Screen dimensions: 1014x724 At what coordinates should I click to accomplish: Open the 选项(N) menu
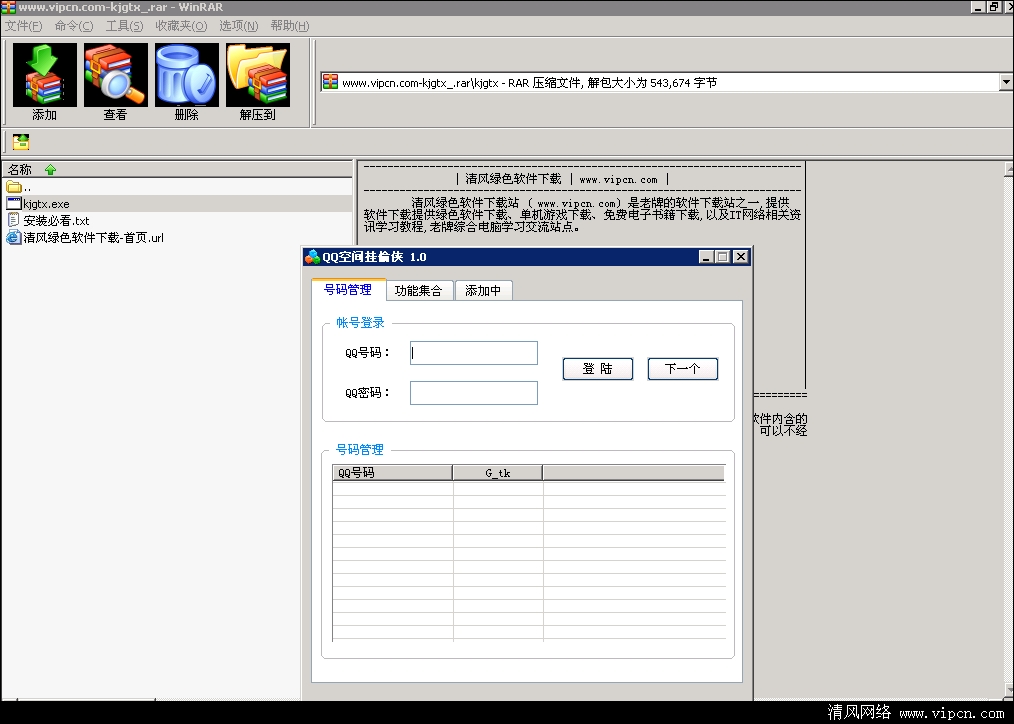pyautogui.click(x=239, y=26)
